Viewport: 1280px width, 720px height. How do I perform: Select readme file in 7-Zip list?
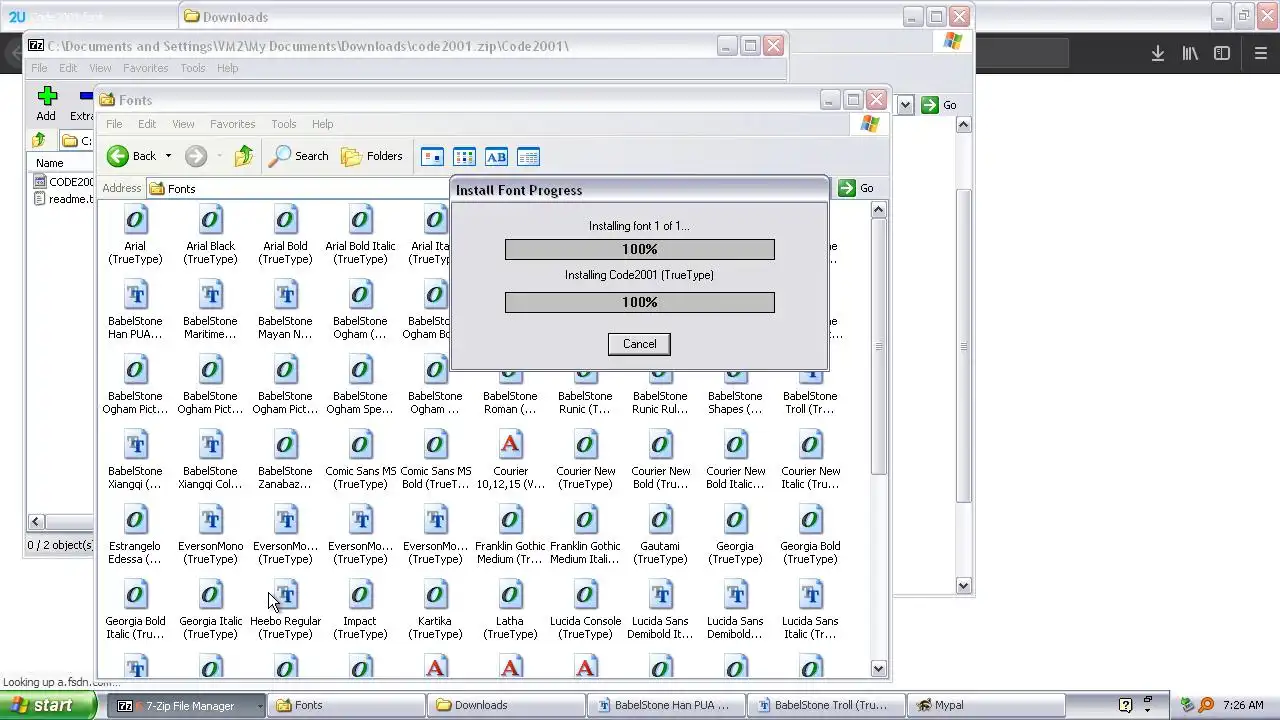pos(62,199)
